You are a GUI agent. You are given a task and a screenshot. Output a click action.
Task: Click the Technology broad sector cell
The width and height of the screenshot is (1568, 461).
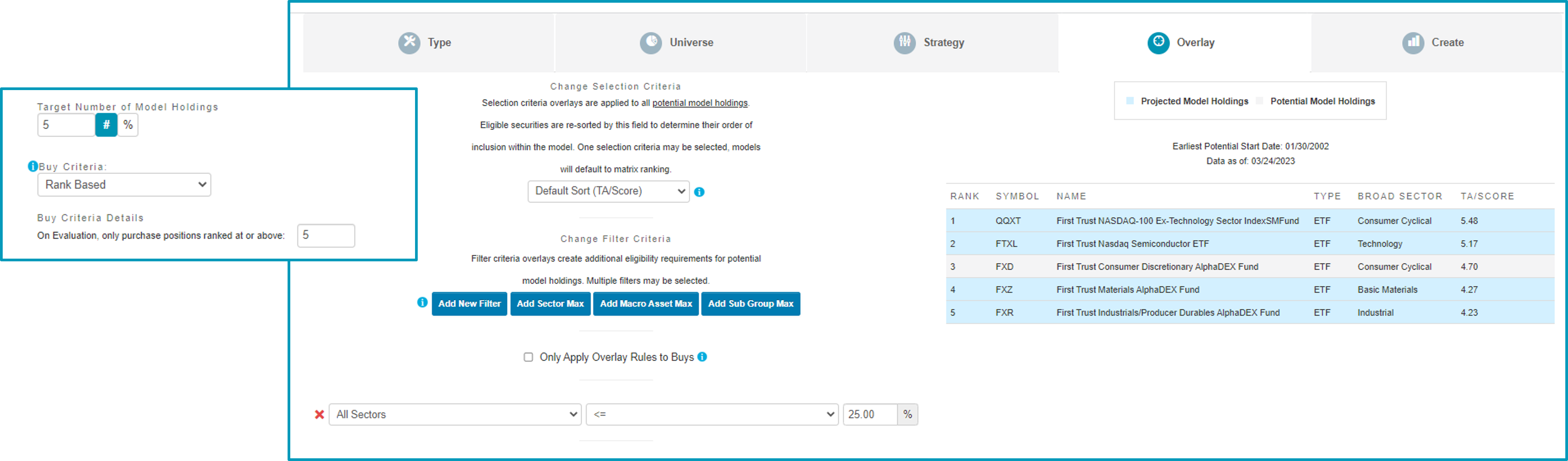tap(1380, 244)
